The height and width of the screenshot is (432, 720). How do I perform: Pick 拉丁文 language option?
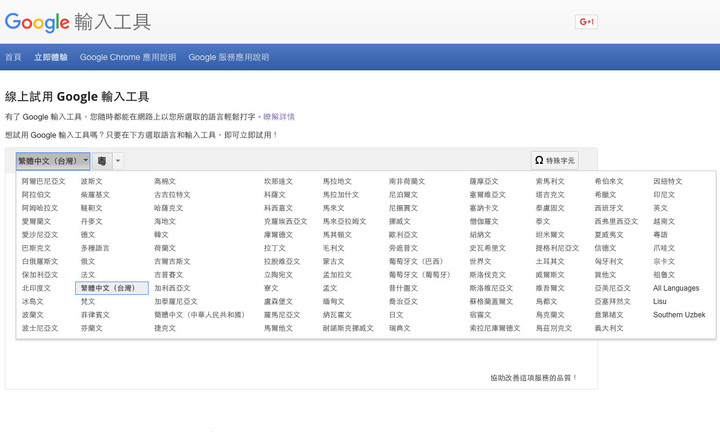coord(275,248)
